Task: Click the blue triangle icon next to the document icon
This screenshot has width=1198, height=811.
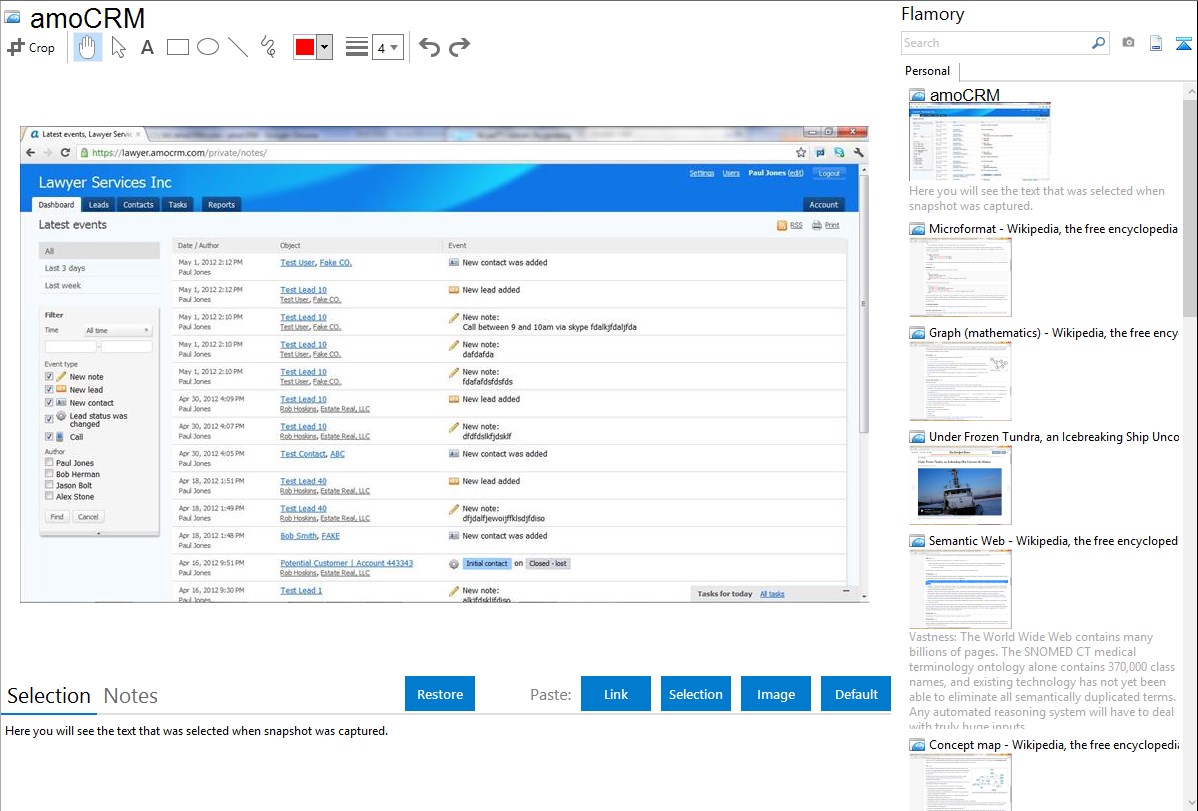Action: pyautogui.click(x=1183, y=43)
